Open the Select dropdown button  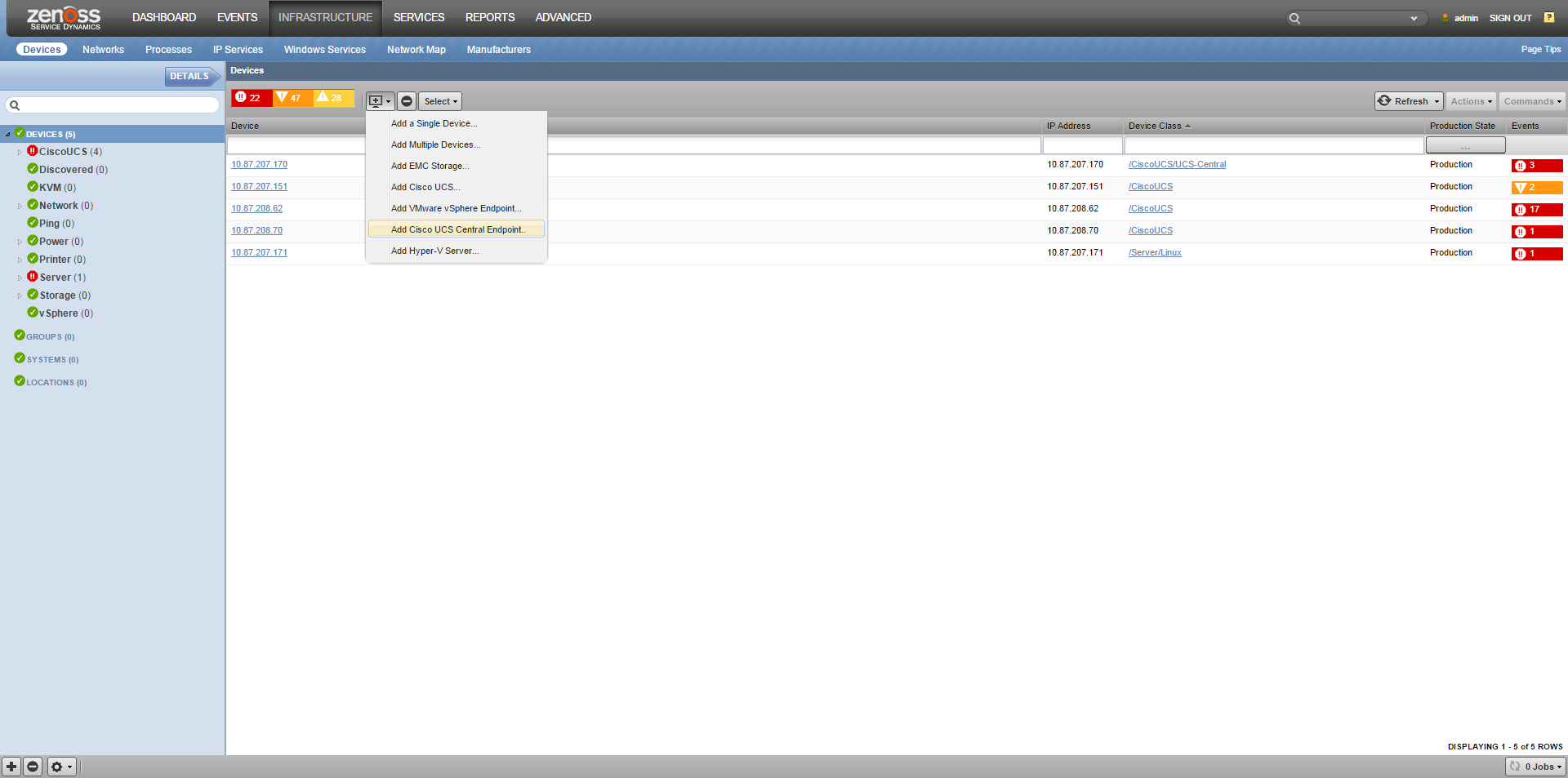440,101
